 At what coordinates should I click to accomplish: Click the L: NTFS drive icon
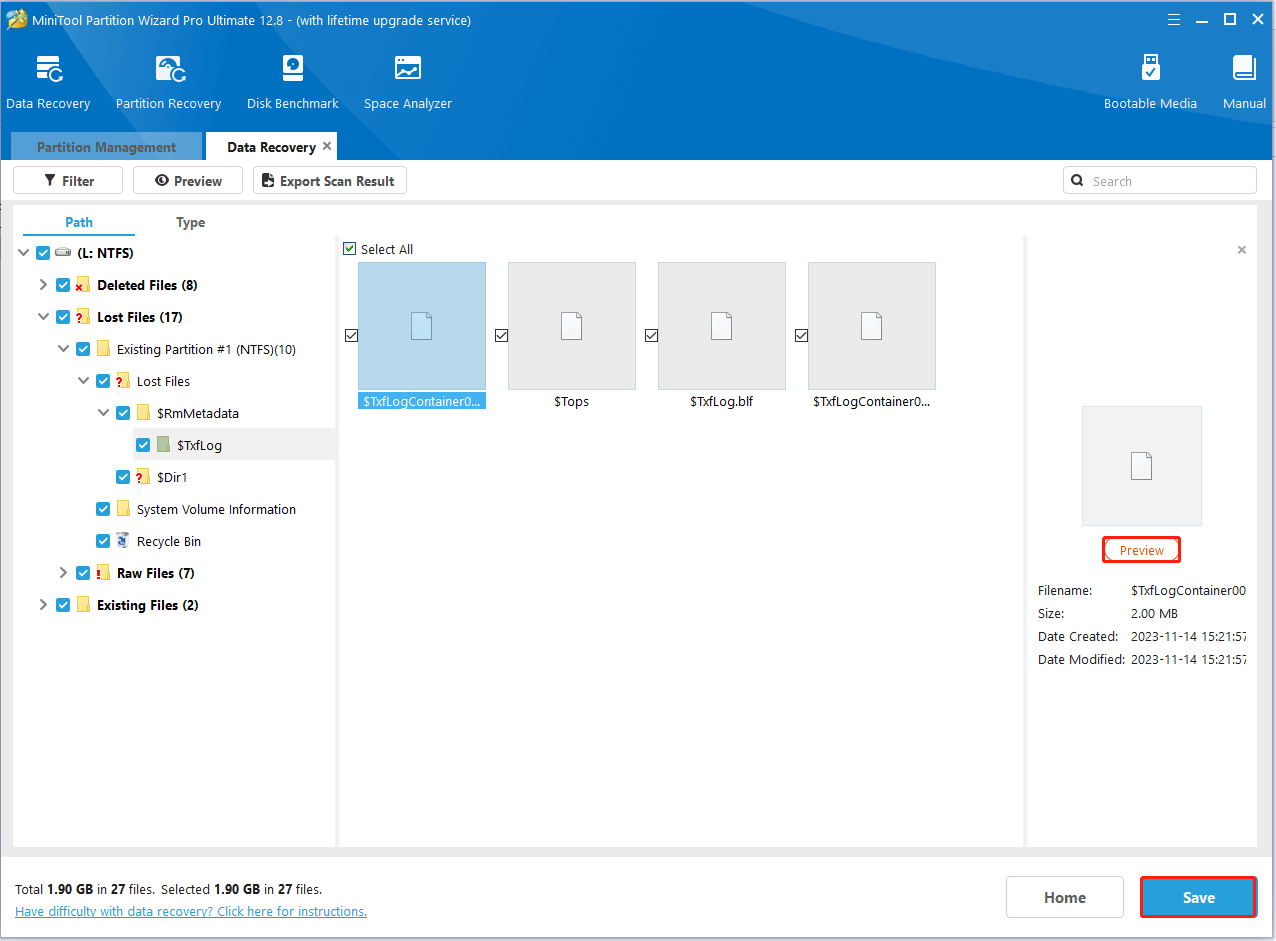coord(63,253)
